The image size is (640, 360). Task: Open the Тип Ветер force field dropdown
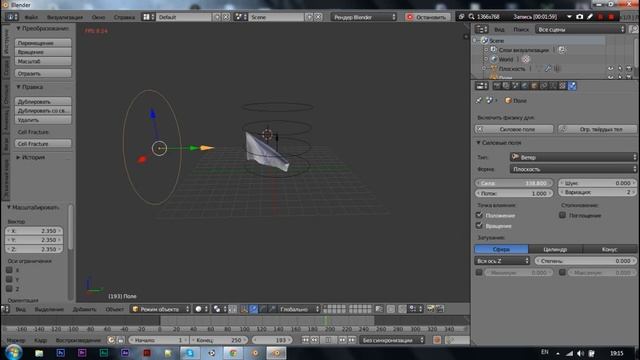click(573, 157)
